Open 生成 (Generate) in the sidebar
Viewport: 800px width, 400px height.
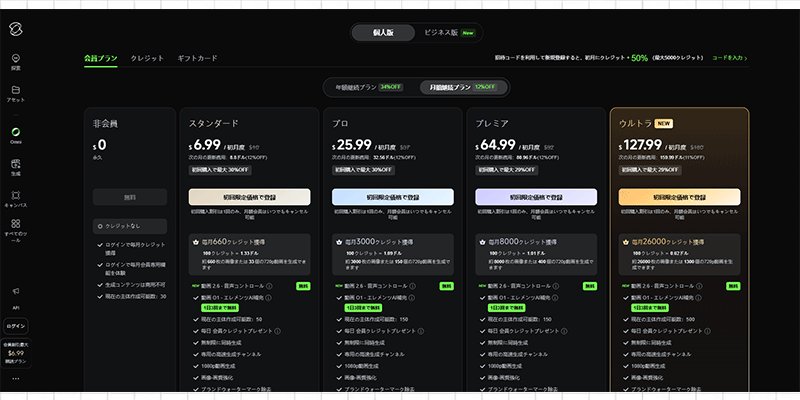click(16, 167)
